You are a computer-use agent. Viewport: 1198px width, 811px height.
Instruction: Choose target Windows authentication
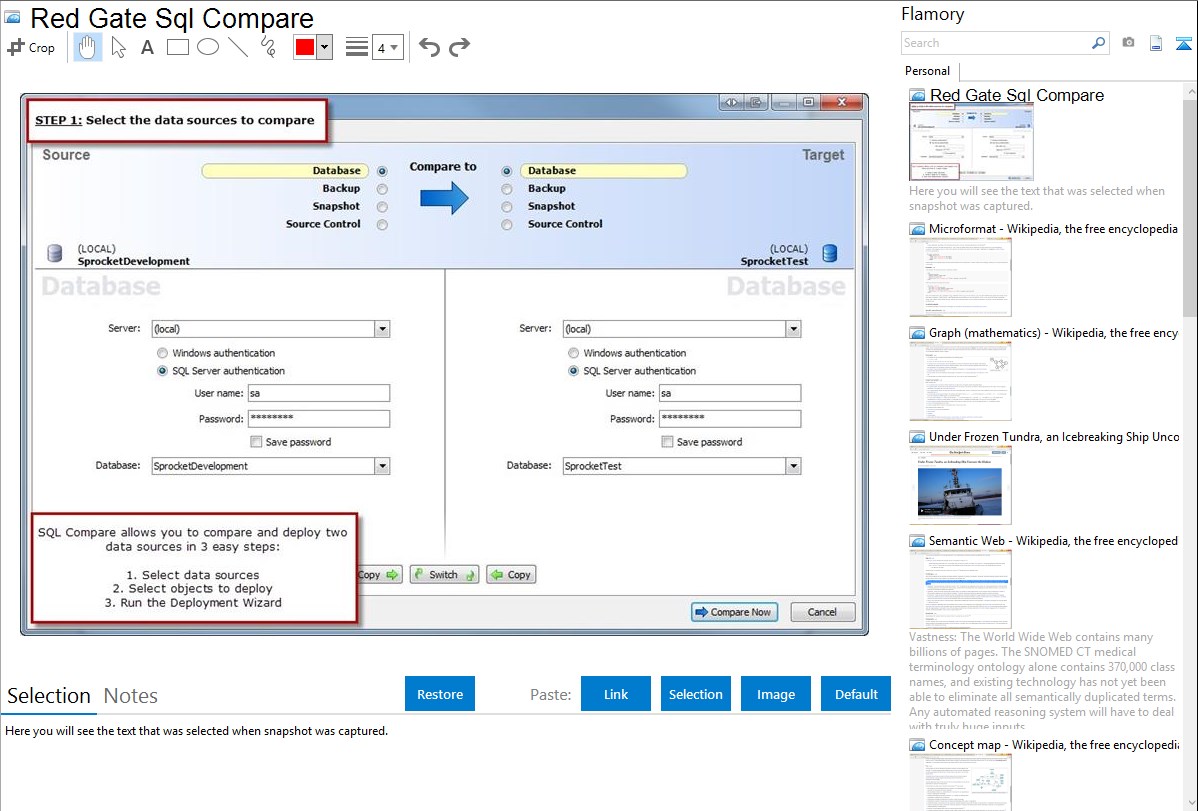coord(573,353)
